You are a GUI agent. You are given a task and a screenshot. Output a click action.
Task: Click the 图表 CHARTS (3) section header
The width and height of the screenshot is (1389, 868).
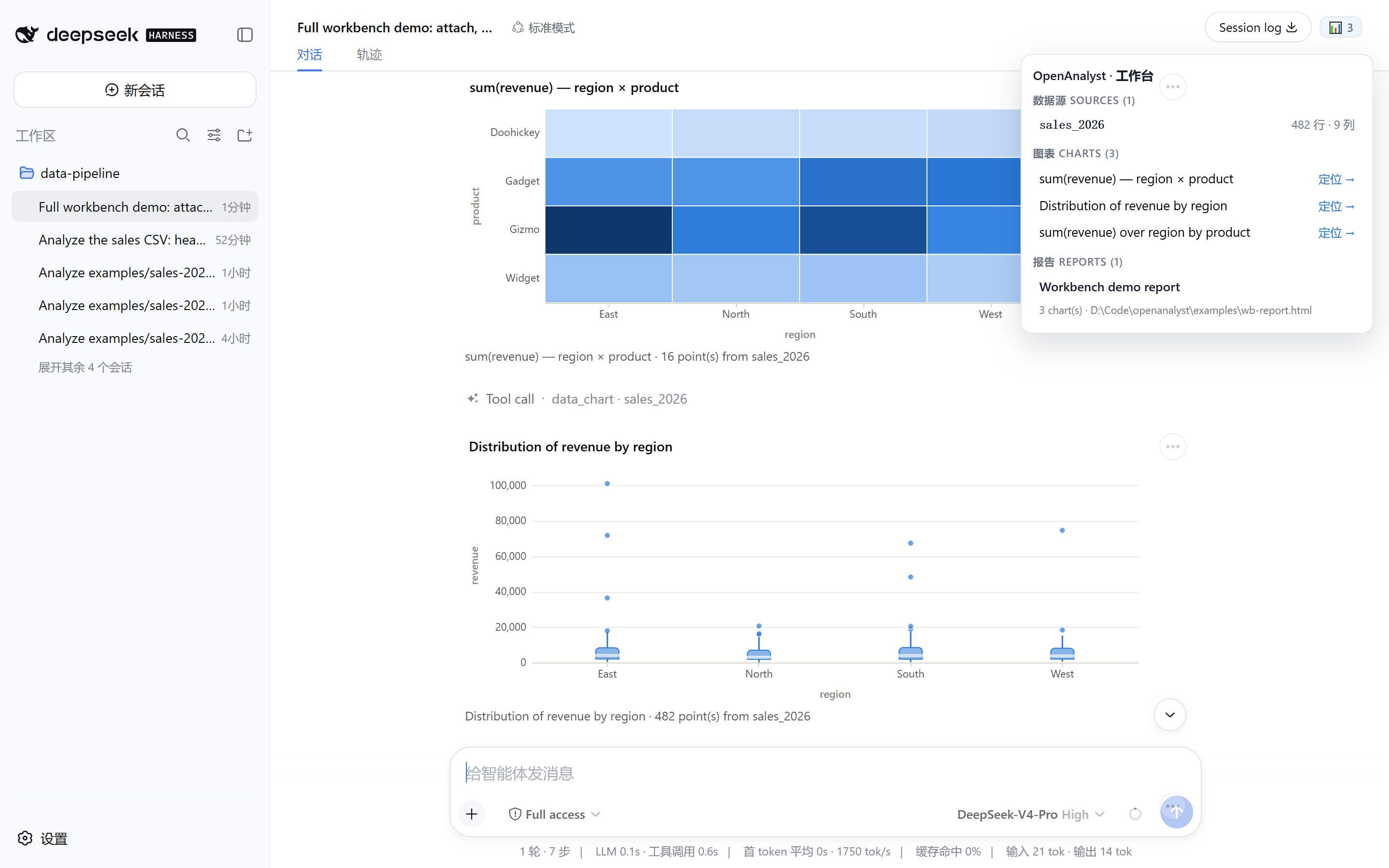pos(1076,153)
